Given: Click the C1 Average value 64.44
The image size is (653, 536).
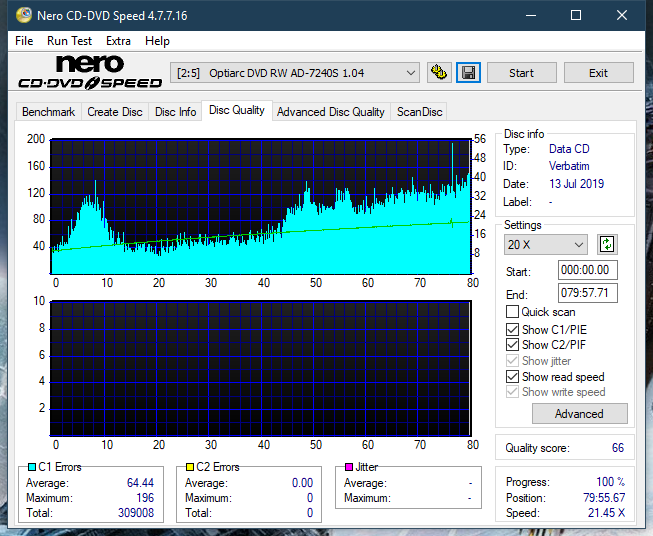Looking at the screenshot, I should point(140,483).
